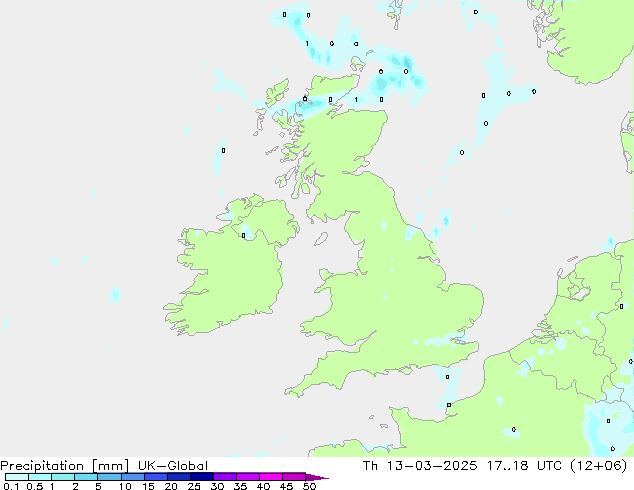This screenshot has height=490, width=634.
Task: Select the 1–2 mm legend swatch
Action: click(x=63, y=477)
